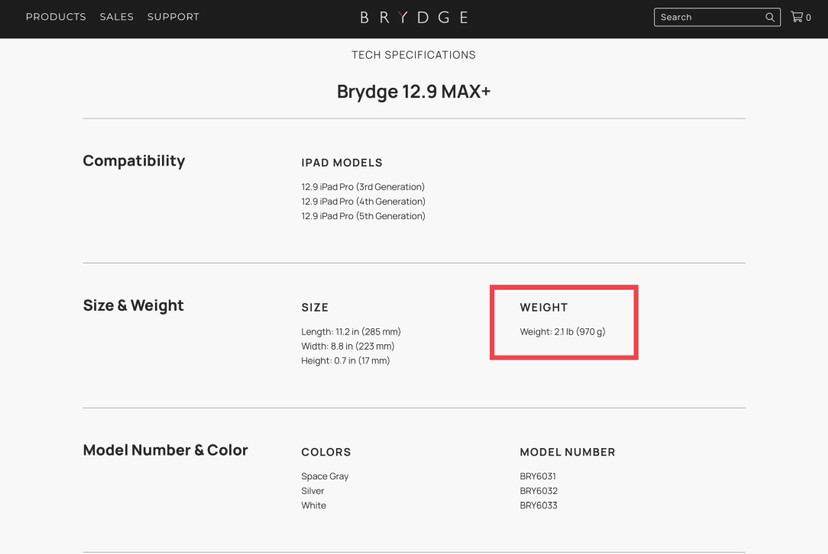This screenshot has height=554, width=828.
Task: Click the Length 11.2 in specification
Action: tap(351, 332)
